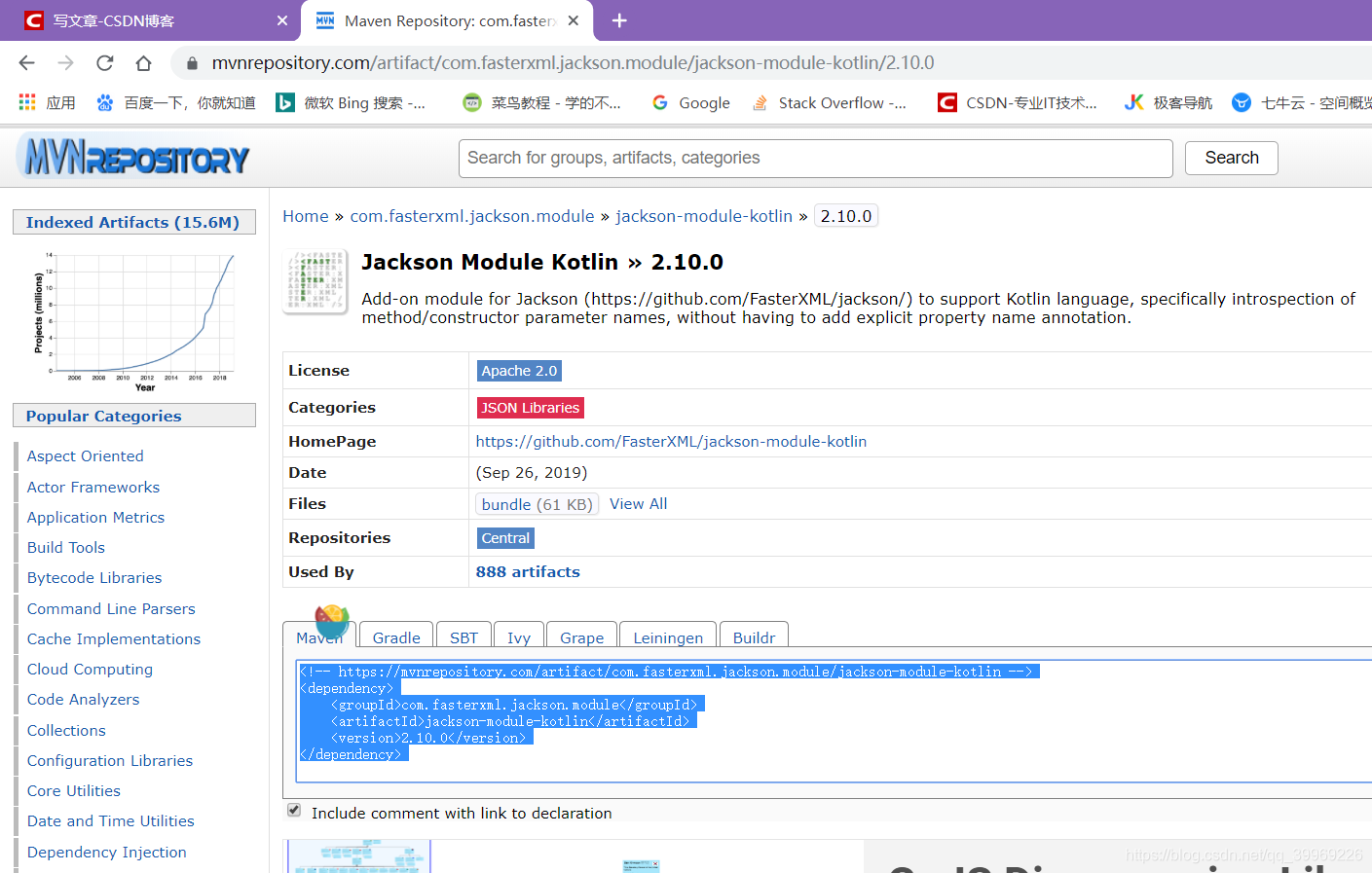Open the jackson-module-kotlin GitHub homepage link
Image resolution: width=1372 pixels, height=873 pixels.
(x=671, y=441)
